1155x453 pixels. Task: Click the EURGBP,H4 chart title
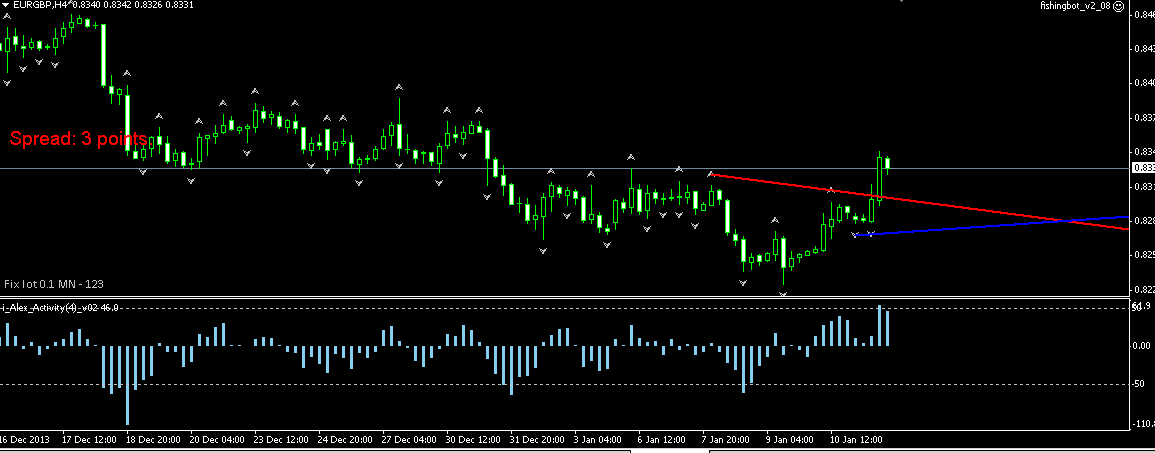click(x=39, y=5)
